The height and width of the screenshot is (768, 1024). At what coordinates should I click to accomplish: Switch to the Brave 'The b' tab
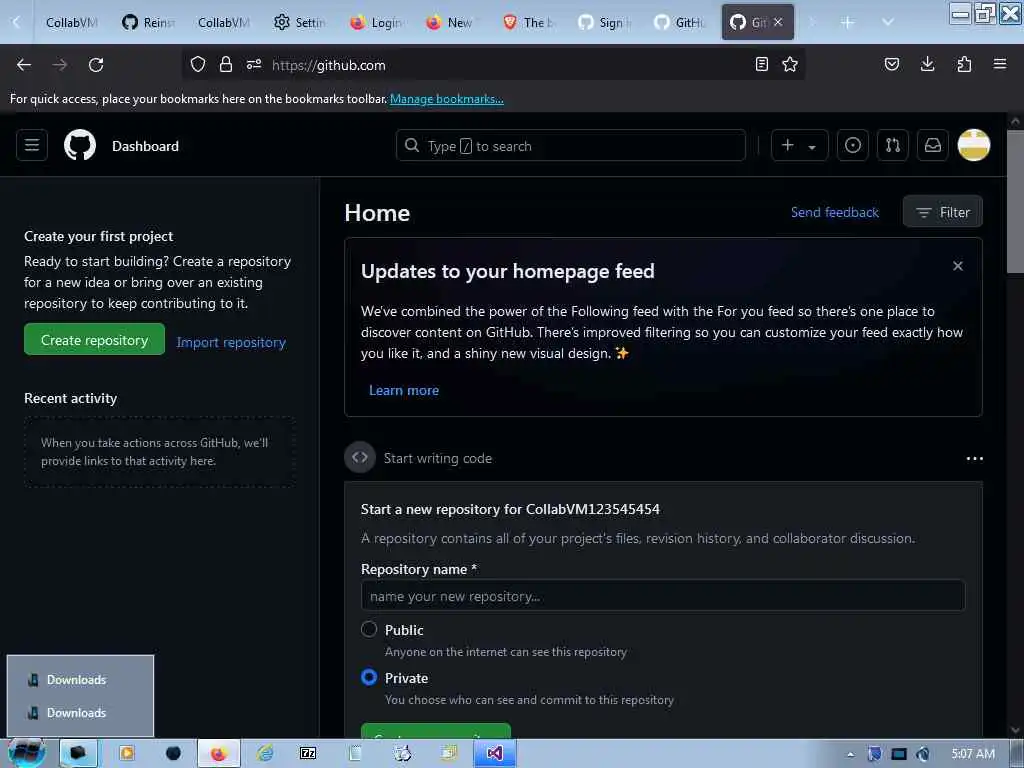click(x=528, y=22)
